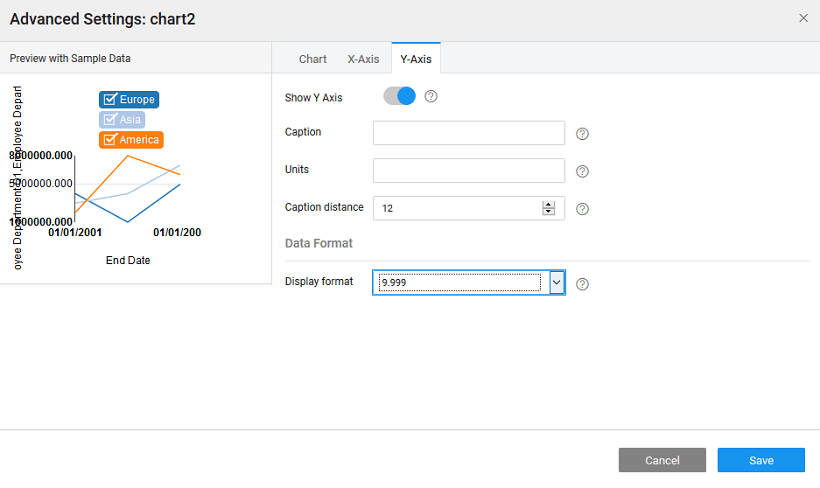Click help icon beside Display format
The image size is (820, 488).
(582, 284)
